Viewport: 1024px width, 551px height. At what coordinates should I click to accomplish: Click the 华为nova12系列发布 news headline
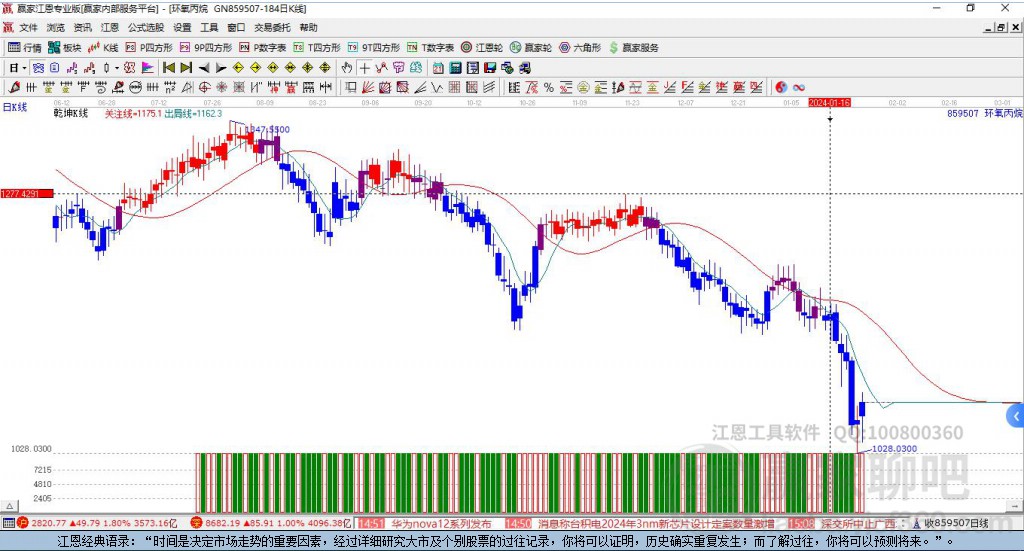(x=440, y=523)
